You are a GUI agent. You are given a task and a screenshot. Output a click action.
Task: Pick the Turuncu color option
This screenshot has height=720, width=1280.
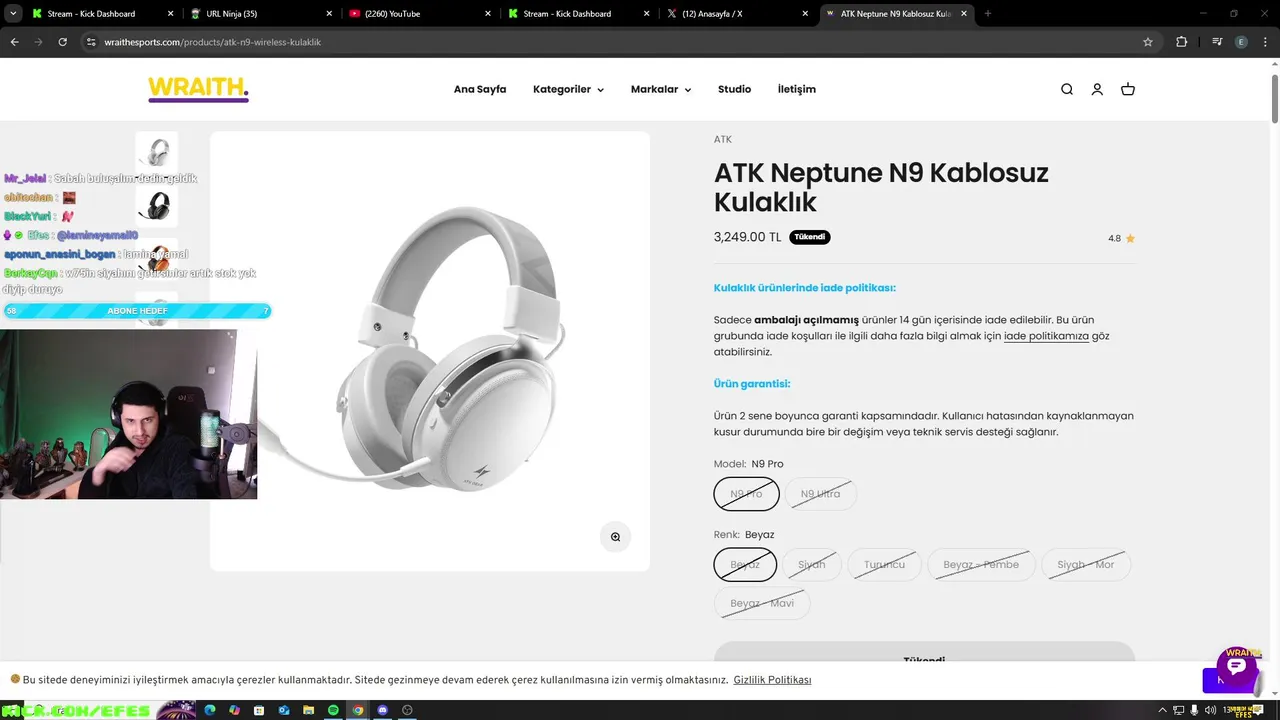(884, 564)
